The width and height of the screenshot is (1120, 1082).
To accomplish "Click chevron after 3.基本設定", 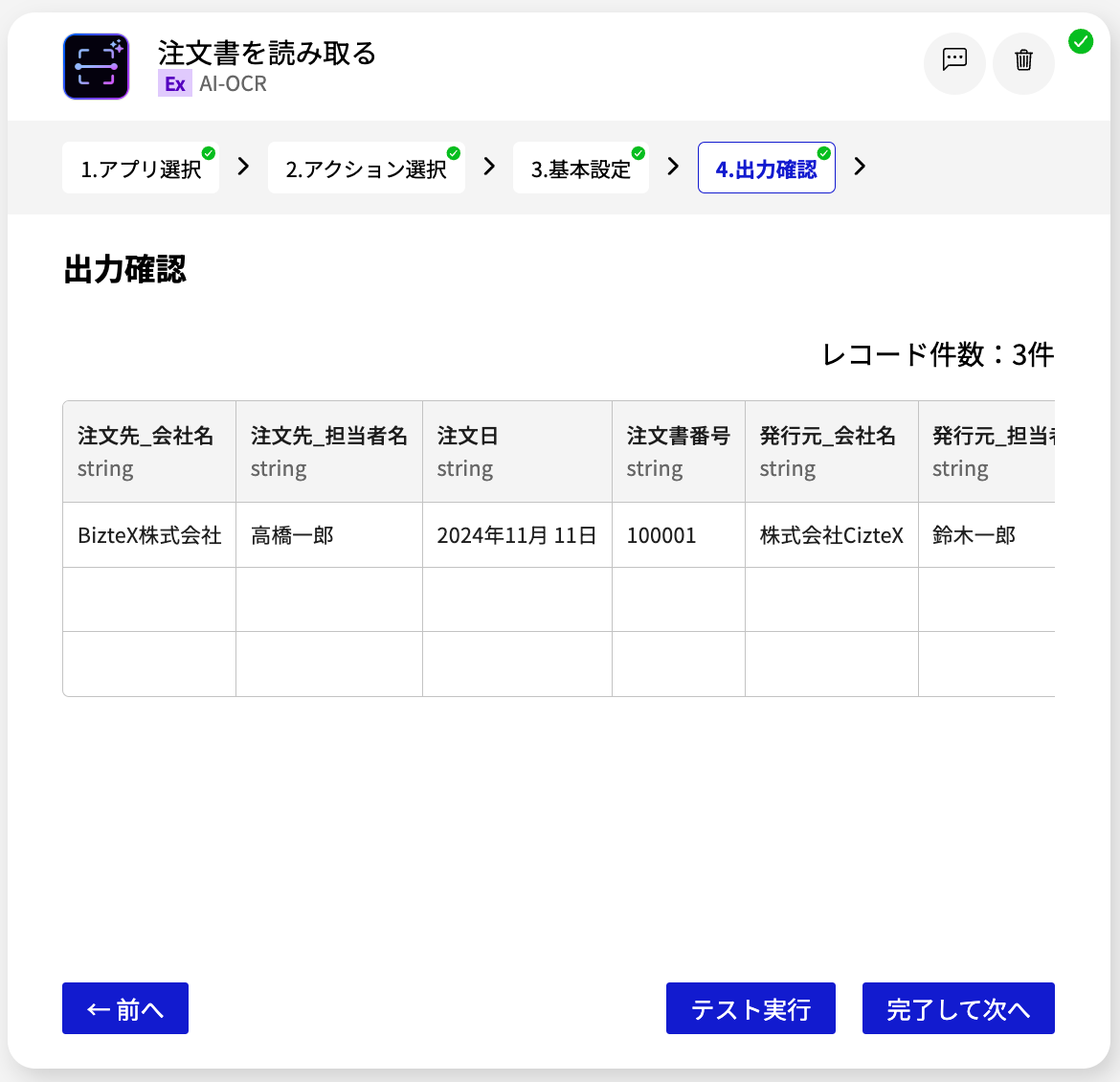I will pos(673,167).
